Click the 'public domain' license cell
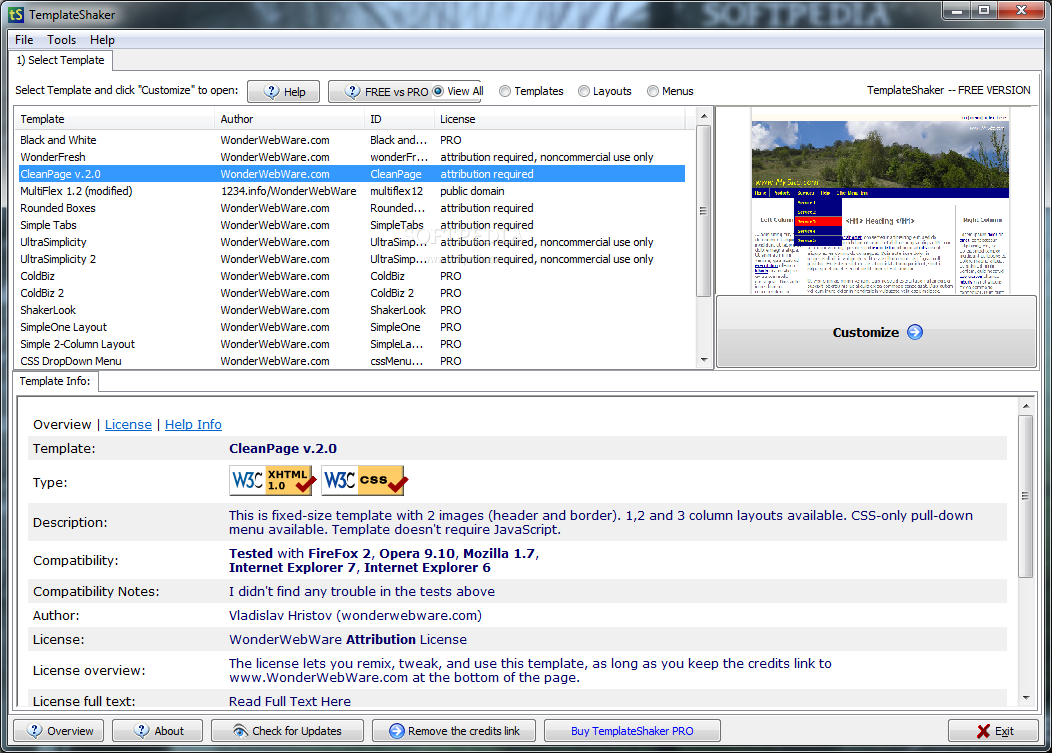Image resolution: width=1052 pixels, height=753 pixels. click(472, 191)
